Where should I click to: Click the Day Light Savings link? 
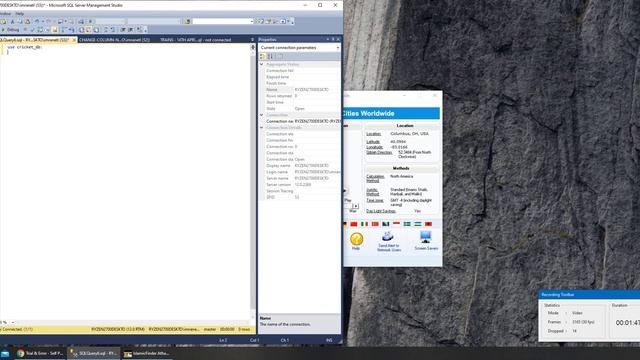(381, 211)
